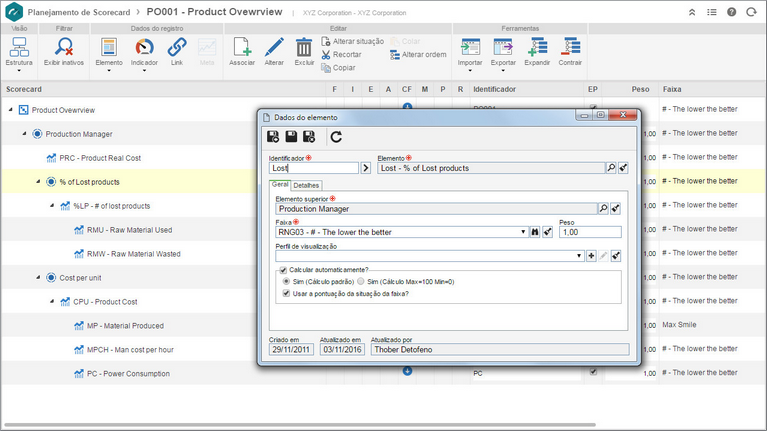Viewport: 767px width, 431px height.
Task: Collapse %LP - # of lost products node
Action: (x=51, y=205)
